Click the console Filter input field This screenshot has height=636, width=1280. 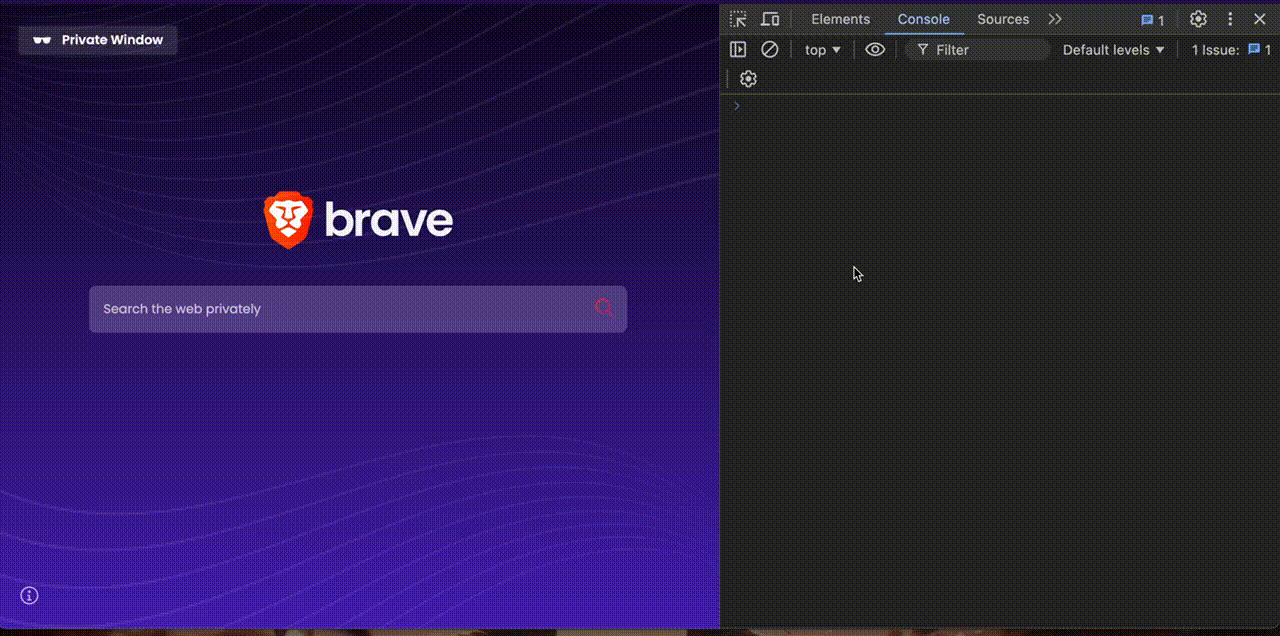click(x=978, y=50)
